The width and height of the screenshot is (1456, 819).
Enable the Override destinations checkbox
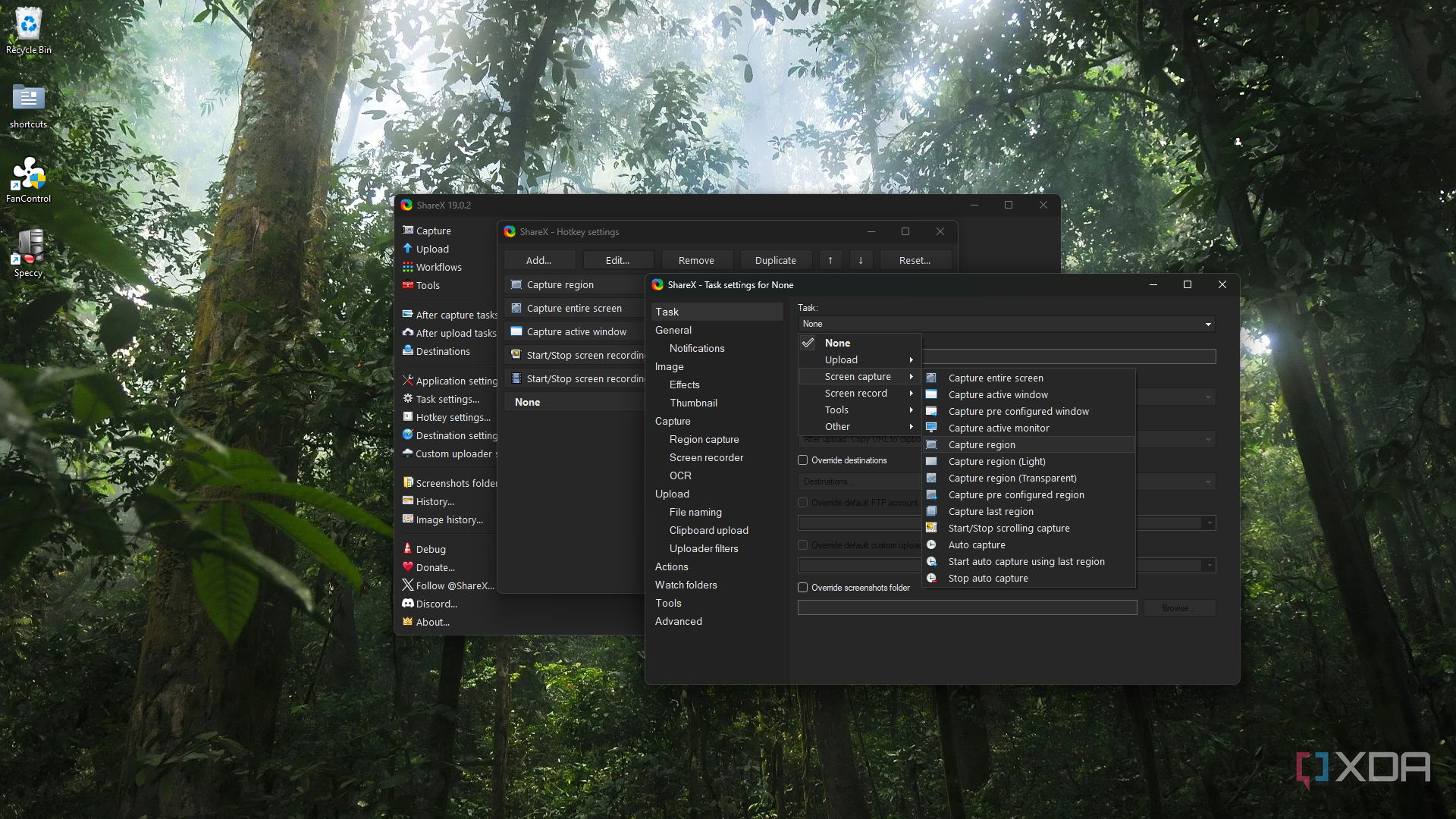pos(802,460)
